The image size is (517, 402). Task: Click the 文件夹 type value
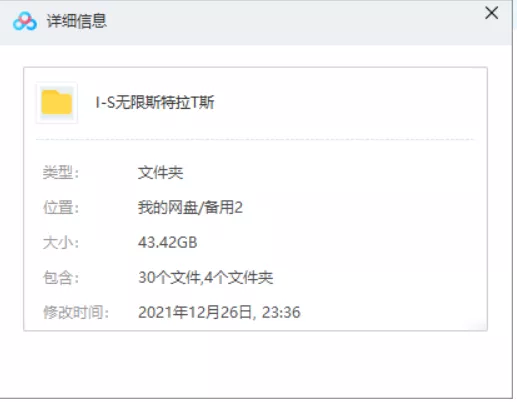pyautogui.click(x=160, y=173)
